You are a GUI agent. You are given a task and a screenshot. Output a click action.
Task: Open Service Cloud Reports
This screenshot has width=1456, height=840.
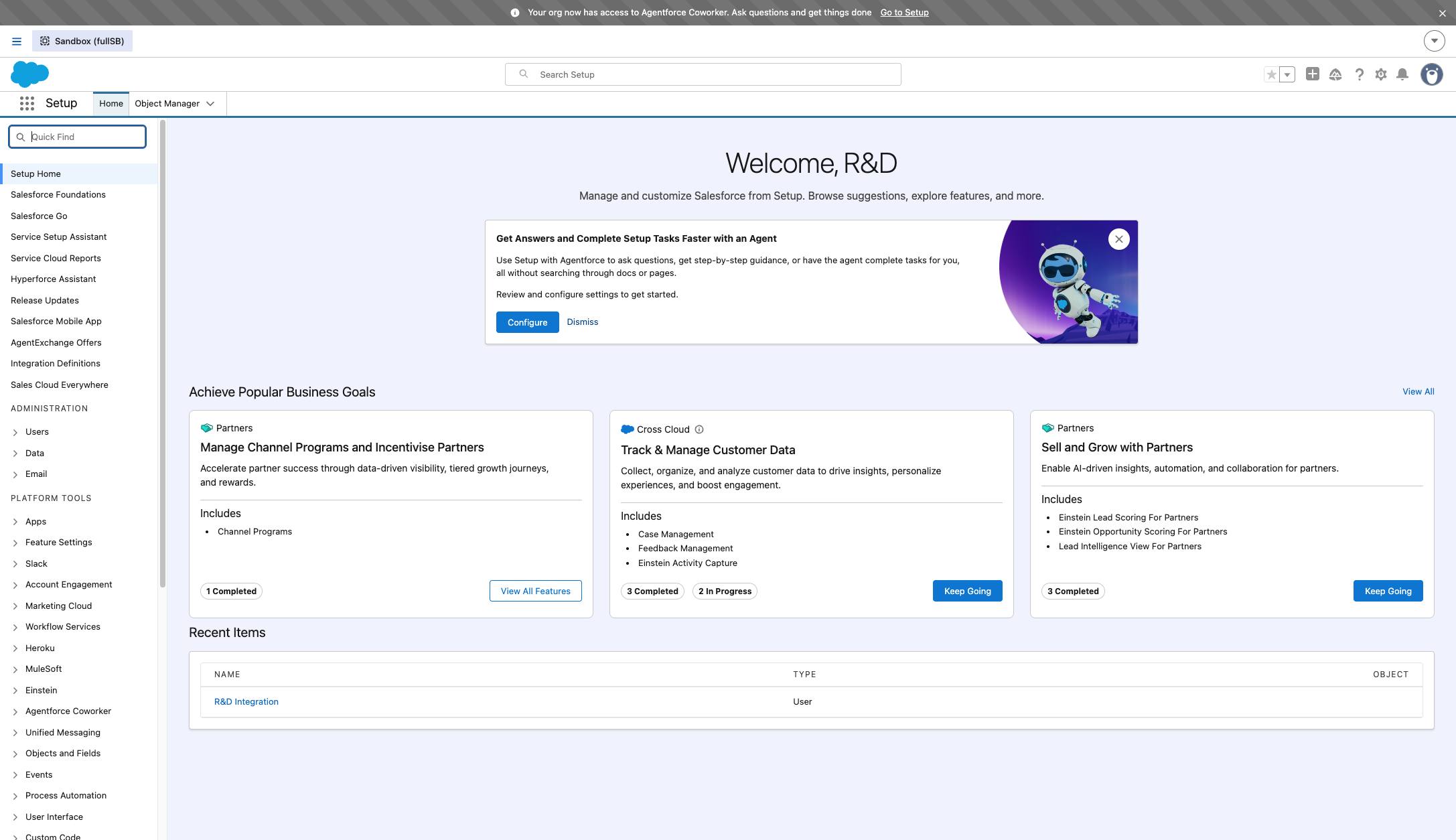coord(56,259)
